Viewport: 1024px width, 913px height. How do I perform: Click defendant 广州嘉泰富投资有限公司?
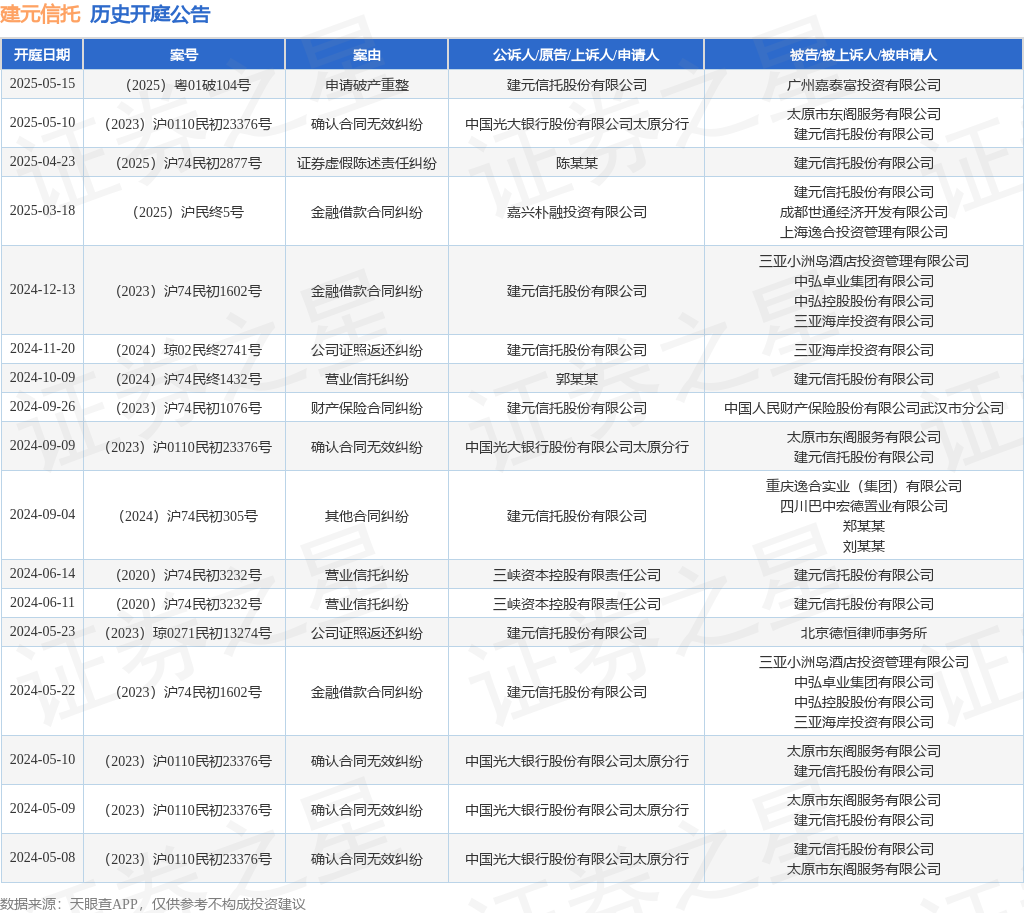863,85
